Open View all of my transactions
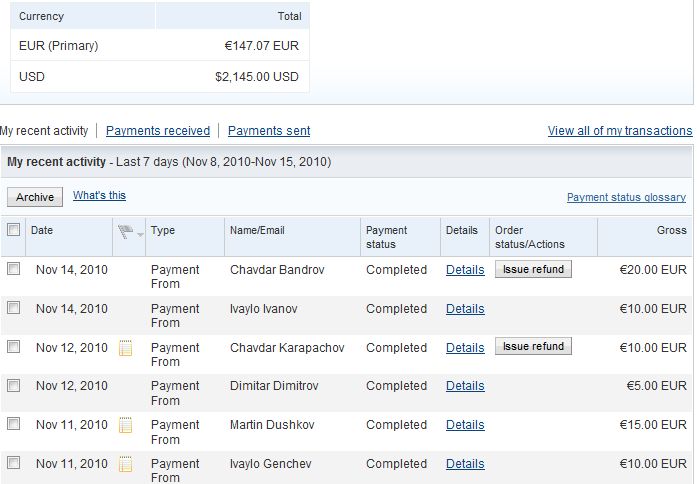This screenshot has width=697, height=484. (620, 131)
